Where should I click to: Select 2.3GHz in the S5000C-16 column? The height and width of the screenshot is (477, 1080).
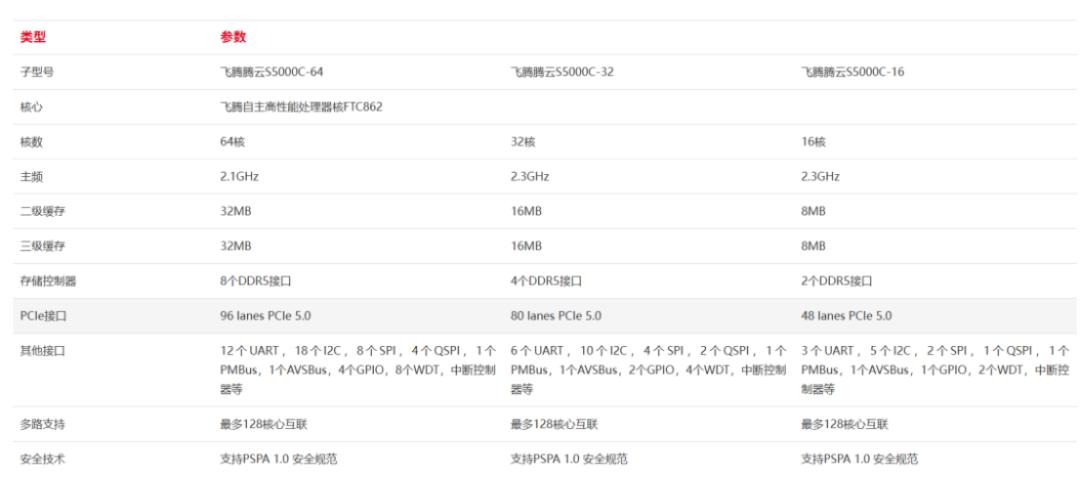point(820,177)
